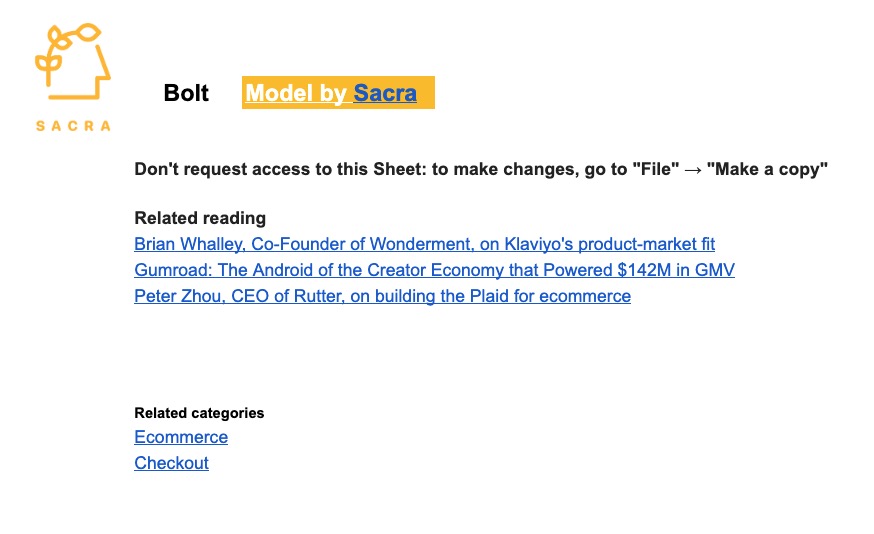
Task: Select the "Related categories" heading
Action: point(199,413)
